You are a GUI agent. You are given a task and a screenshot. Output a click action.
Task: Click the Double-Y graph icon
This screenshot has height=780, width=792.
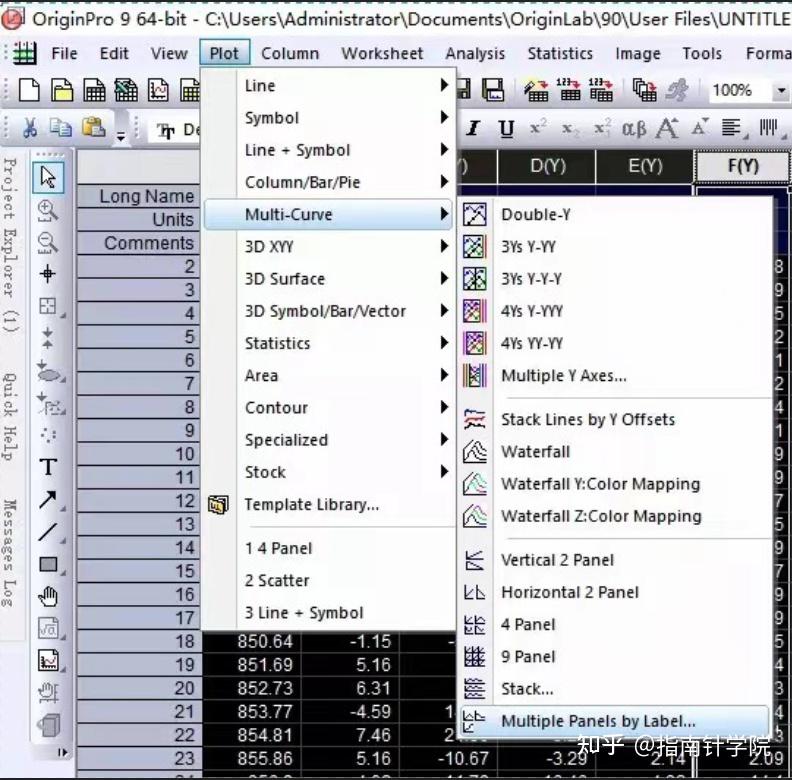pos(475,215)
